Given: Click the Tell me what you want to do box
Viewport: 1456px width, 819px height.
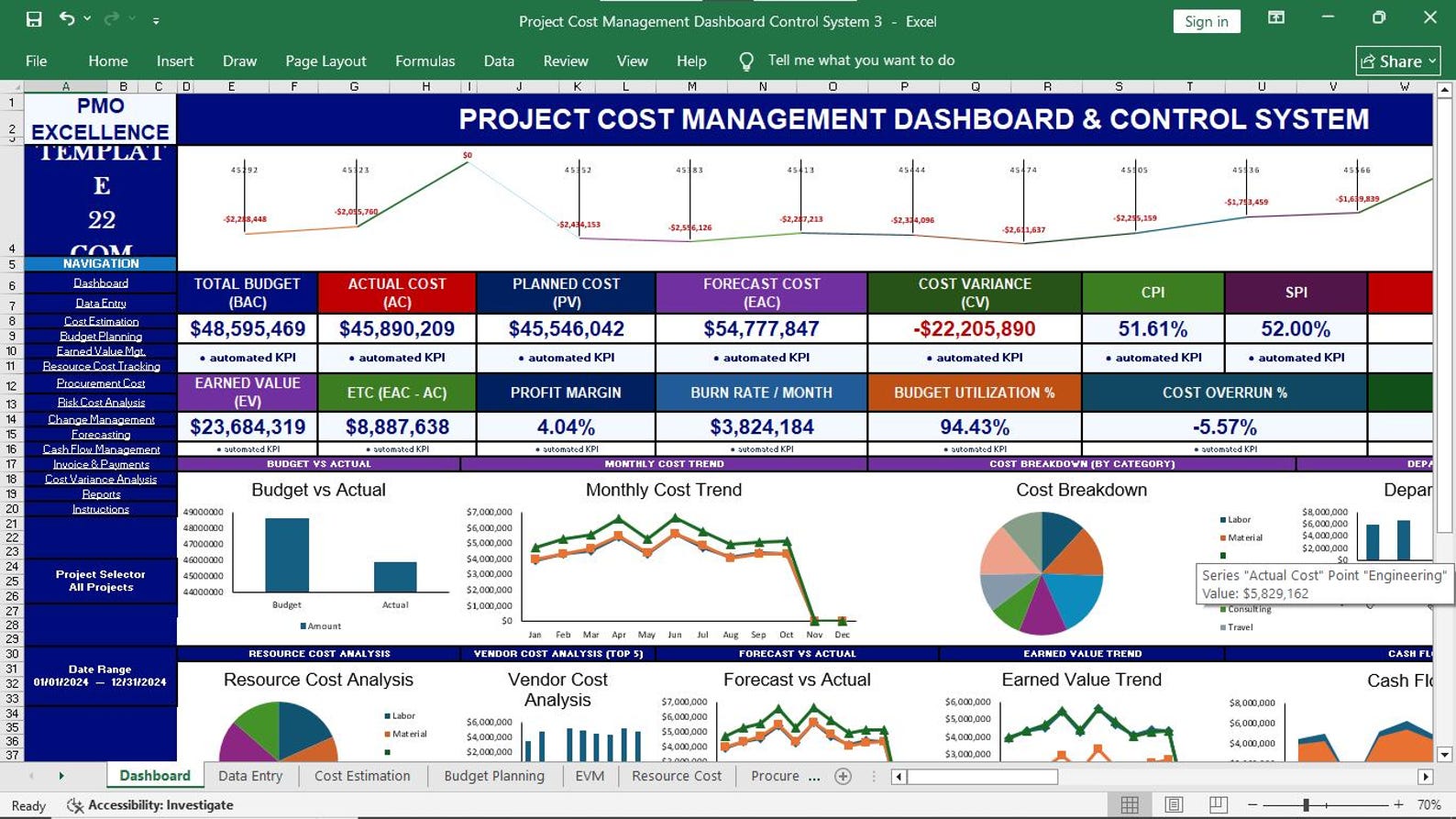Looking at the screenshot, I should [x=861, y=60].
